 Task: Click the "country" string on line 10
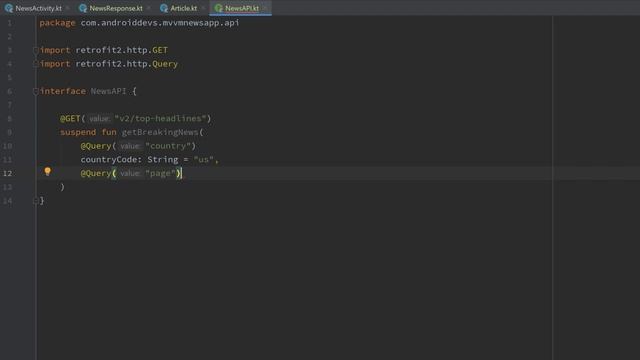tap(168, 146)
